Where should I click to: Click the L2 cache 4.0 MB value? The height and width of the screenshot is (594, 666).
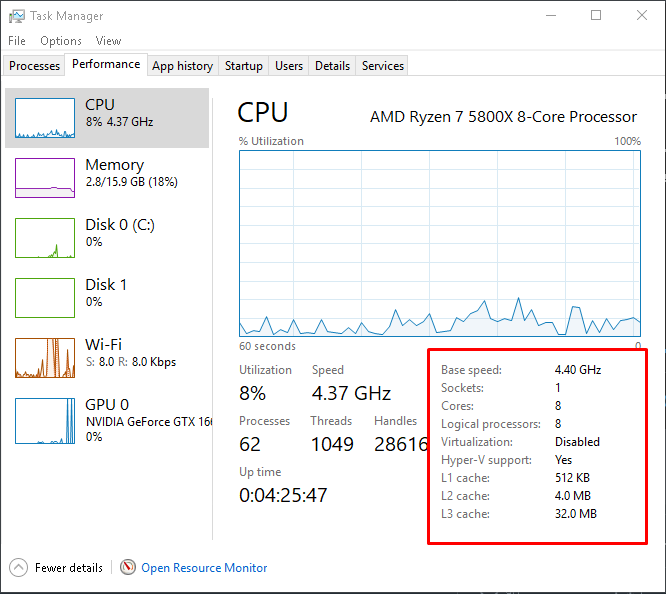pyautogui.click(x=573, y=496)
